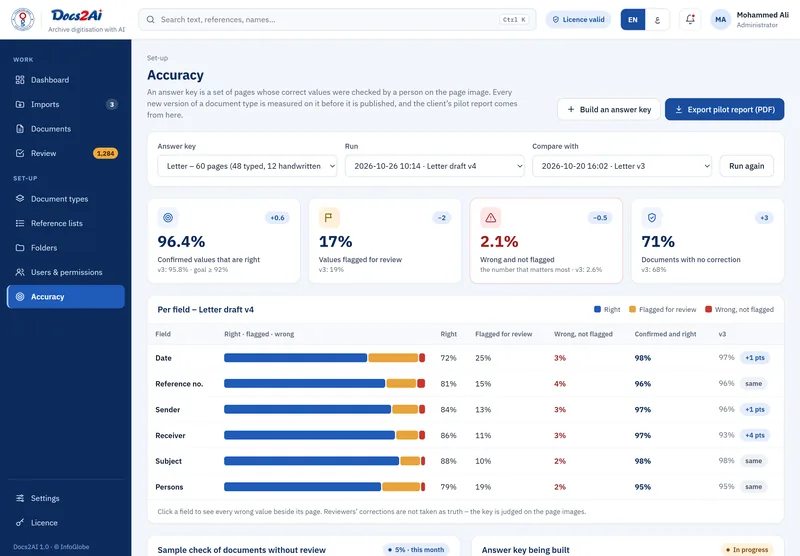Open Reference lists page
Screen dimensions: 800x556
point(65,223)
